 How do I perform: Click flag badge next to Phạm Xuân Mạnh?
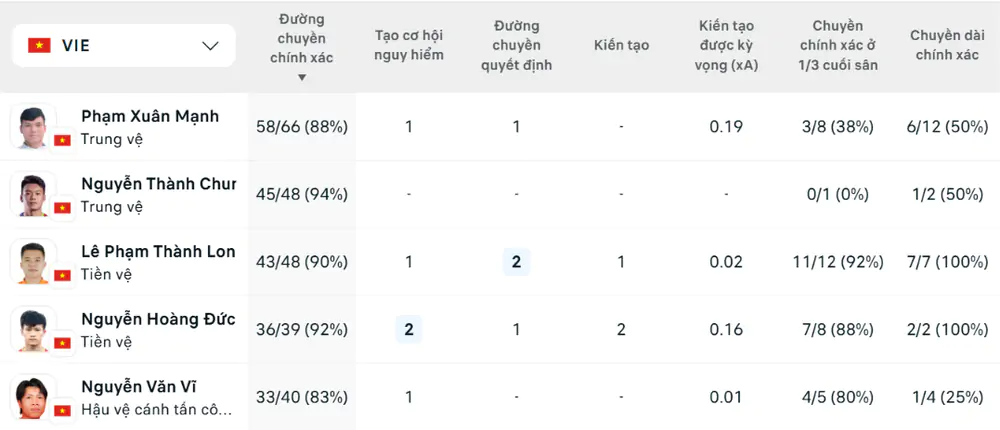[x=62, y=140]
